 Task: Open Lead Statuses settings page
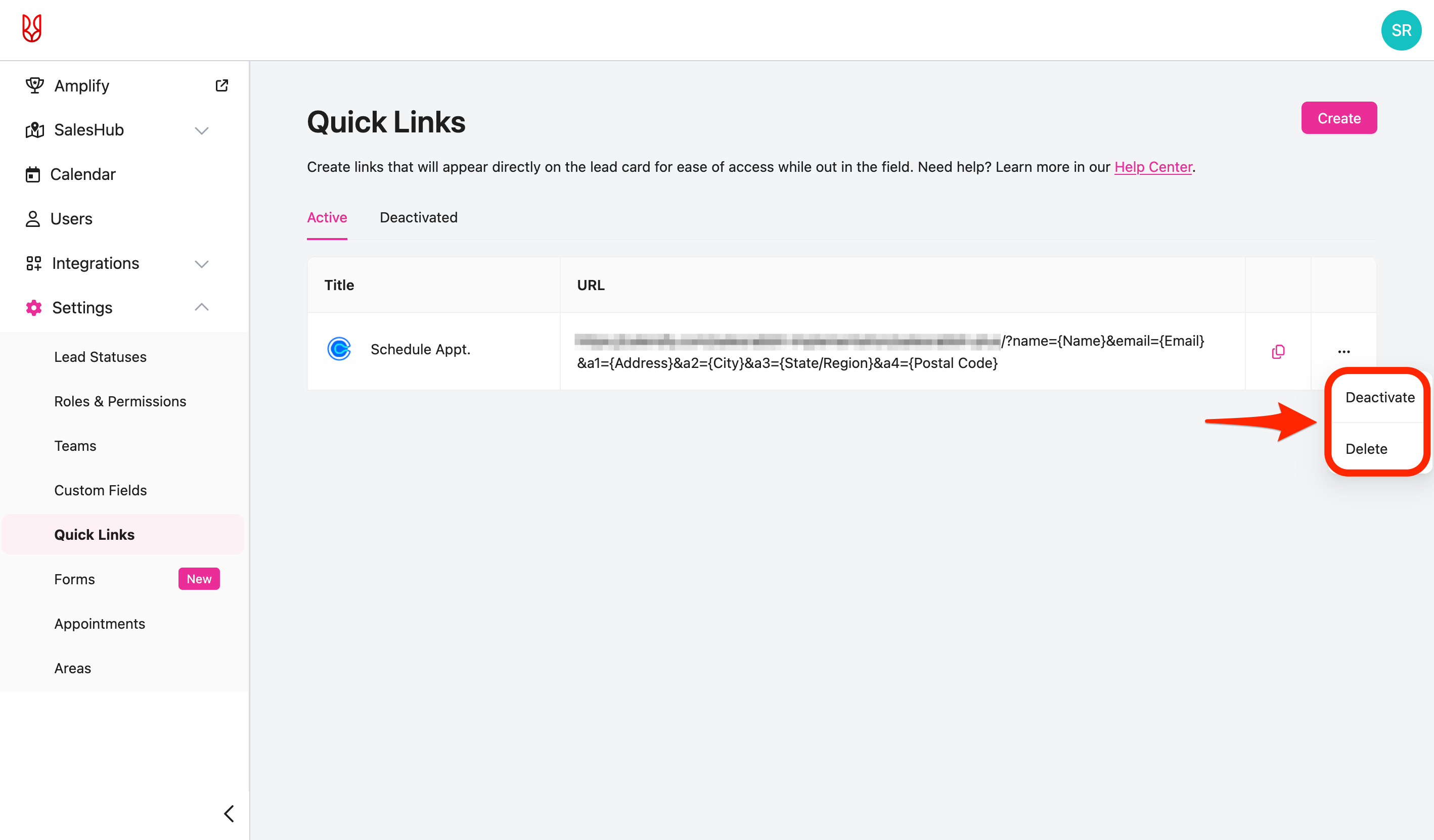pos(100,357)
